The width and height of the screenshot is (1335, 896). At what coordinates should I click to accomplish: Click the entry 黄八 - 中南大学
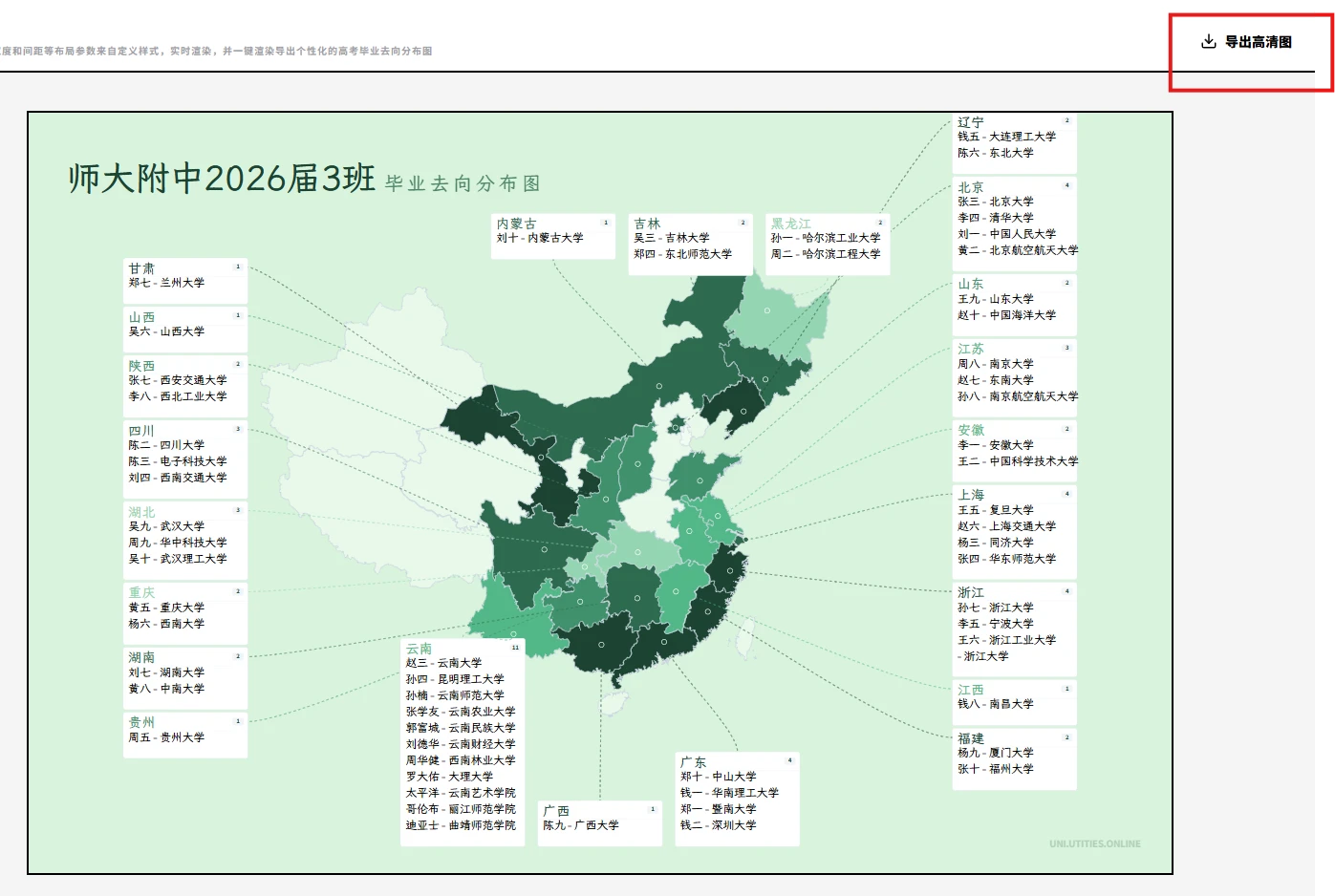(166, 689)
